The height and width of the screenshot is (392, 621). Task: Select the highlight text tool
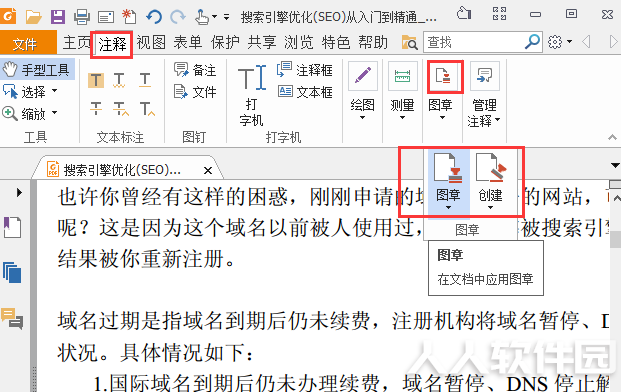click(96, 80)
